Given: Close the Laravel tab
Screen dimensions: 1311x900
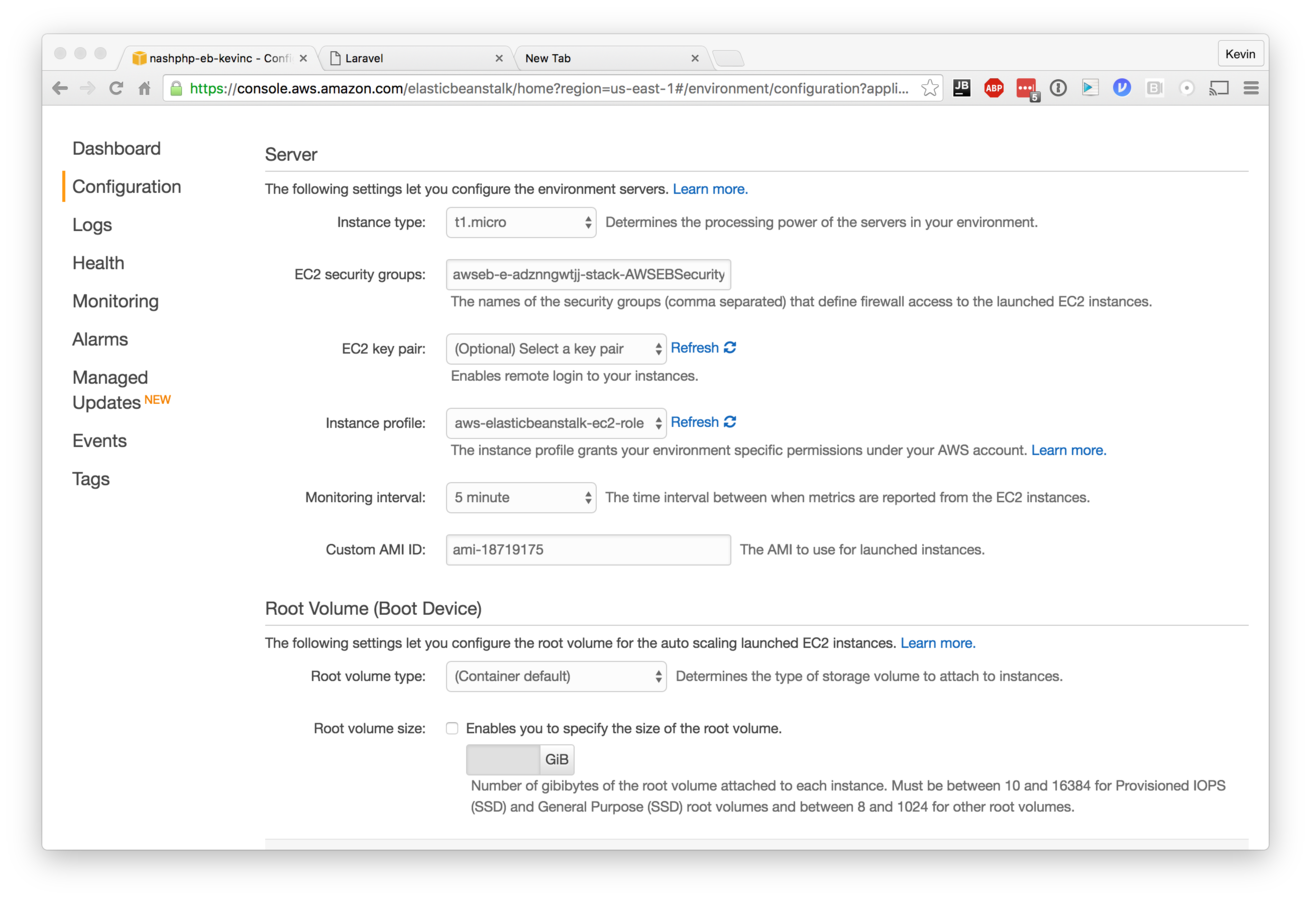Looking at the screenshot, I should point(499,58).
